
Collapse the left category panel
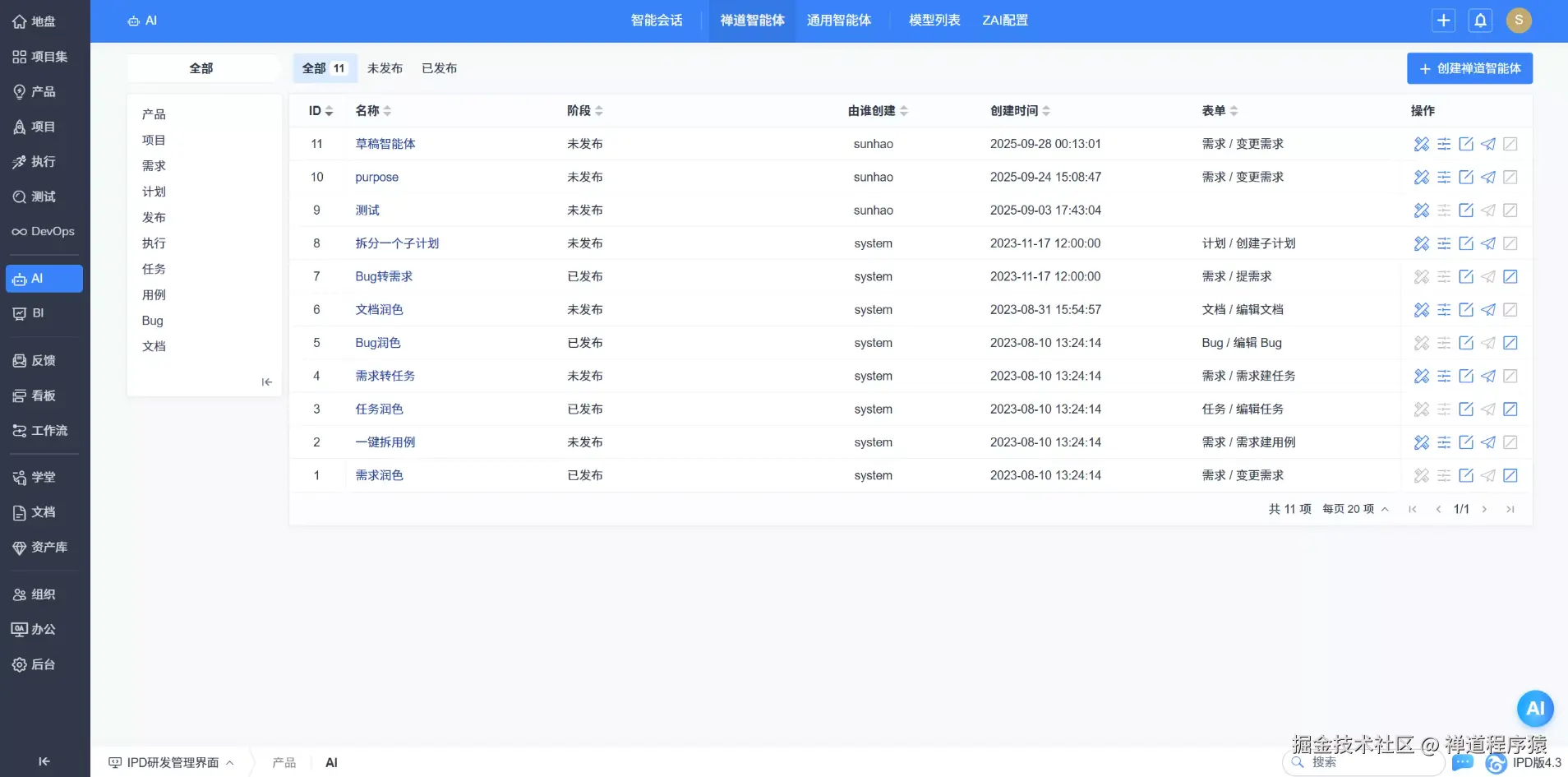click(265, 382)
